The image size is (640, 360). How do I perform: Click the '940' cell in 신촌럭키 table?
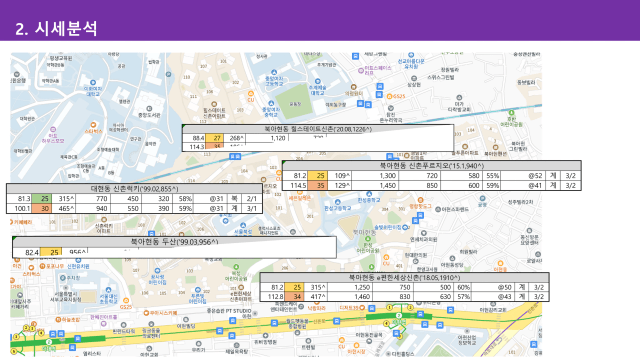click(x=93, y=209)
